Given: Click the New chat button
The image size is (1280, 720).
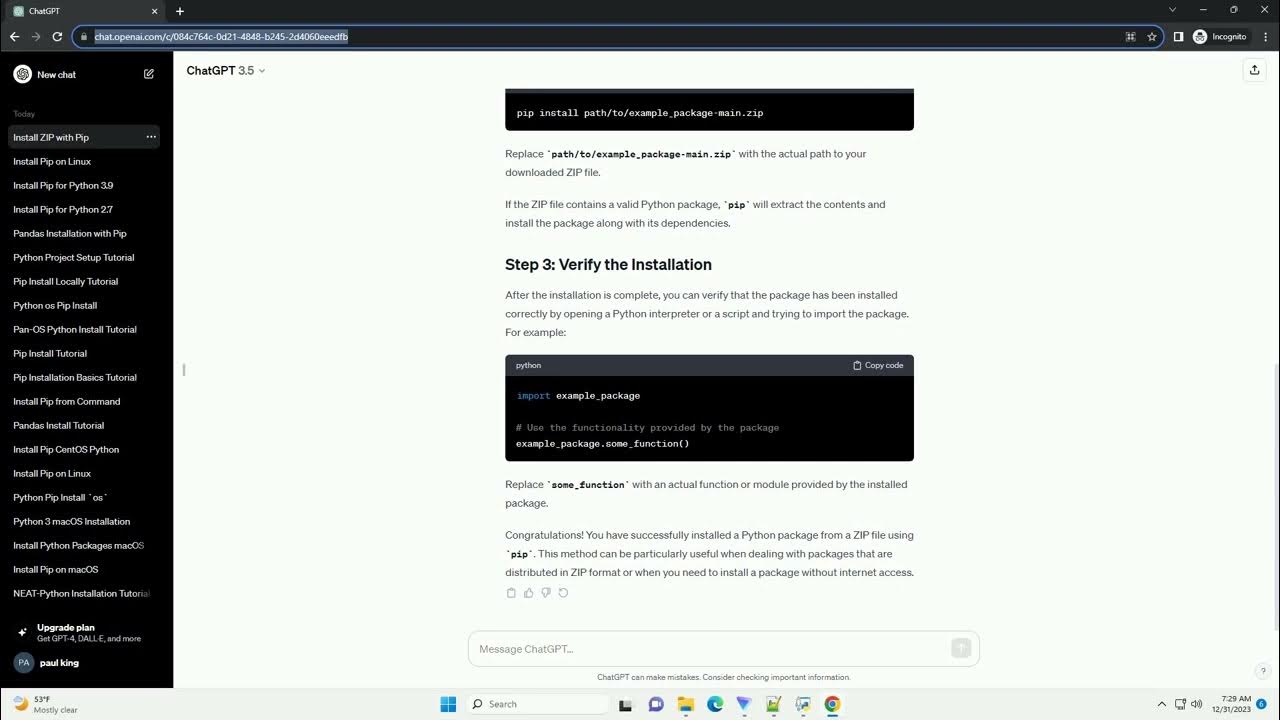Looking at the screenshot, I should pos(84,74).
